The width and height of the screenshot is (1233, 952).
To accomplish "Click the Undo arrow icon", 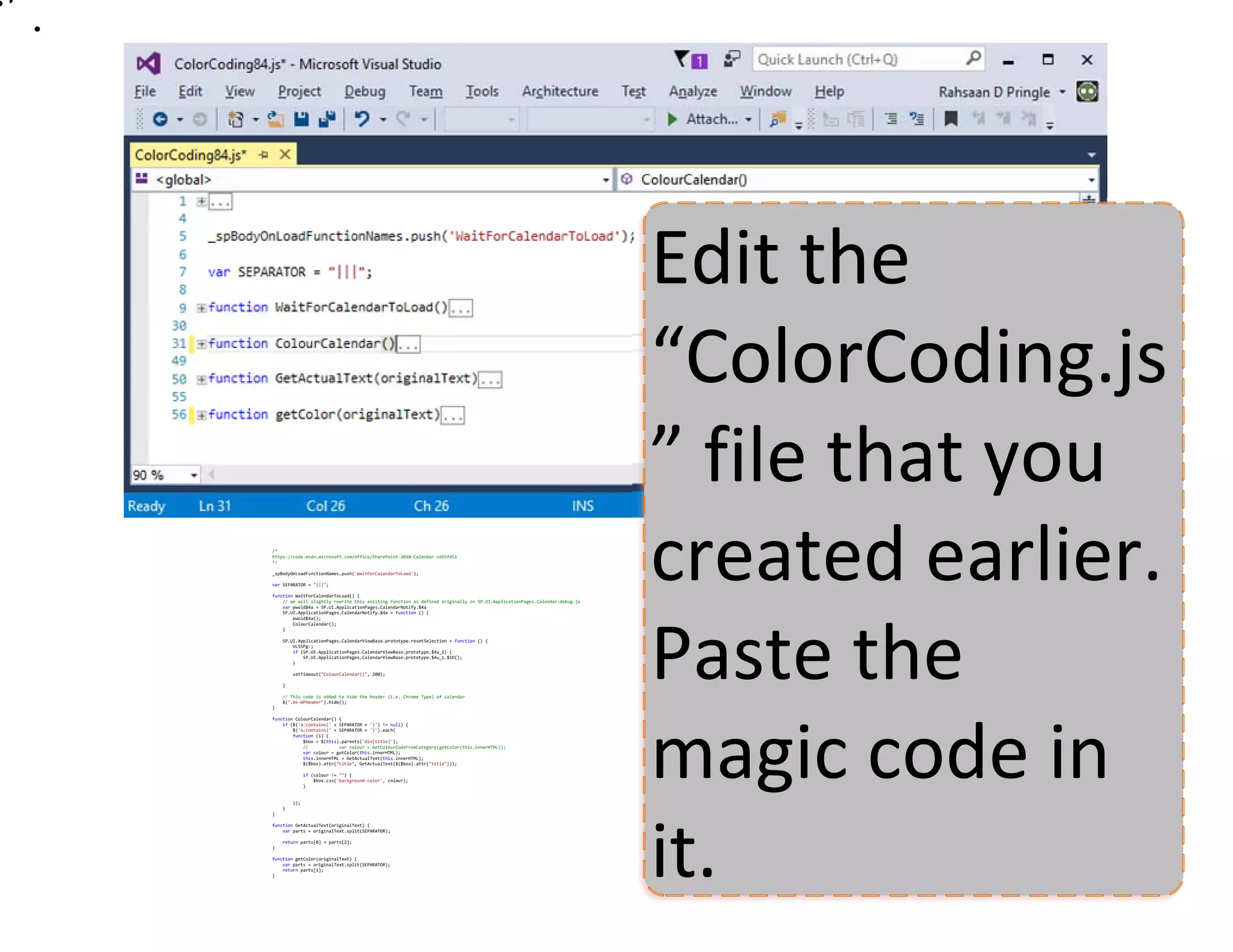I will pos(362,119).
